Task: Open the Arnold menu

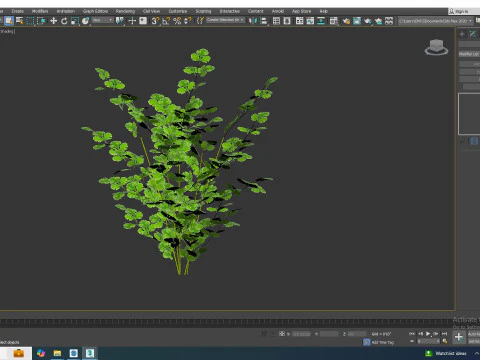Action: [x=278, y=11]
